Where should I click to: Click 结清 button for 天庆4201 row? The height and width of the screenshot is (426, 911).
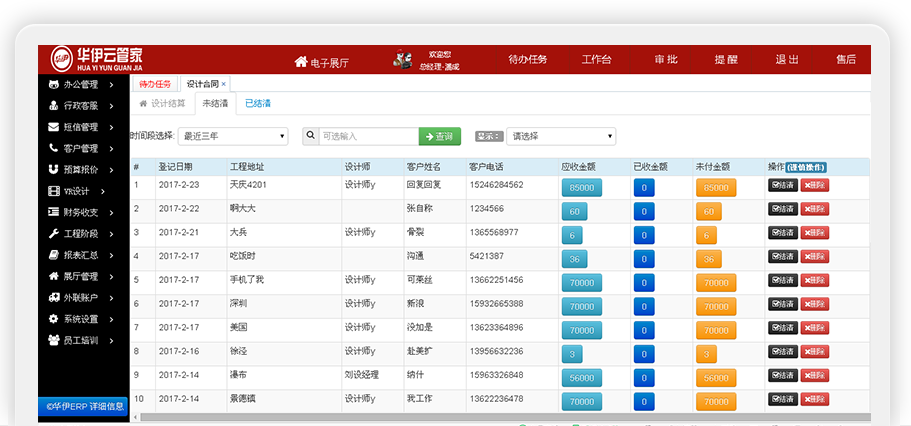[783, 185]
